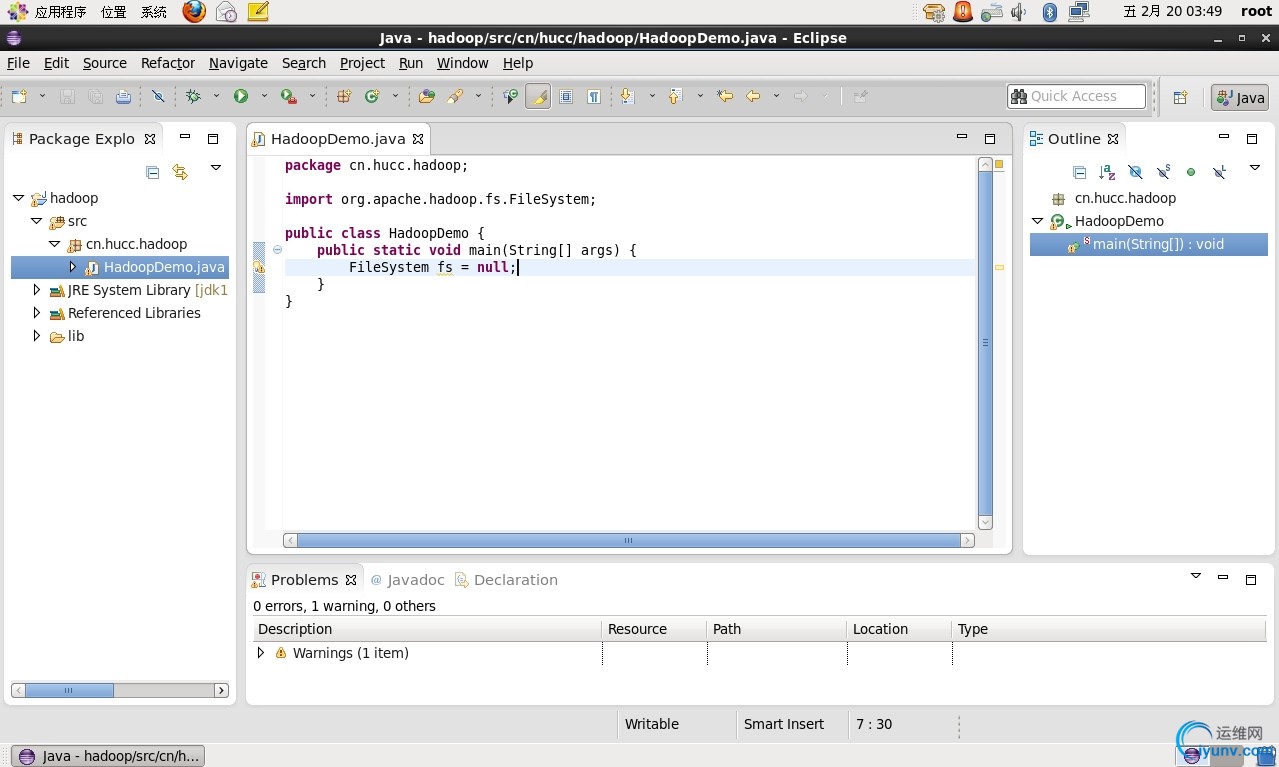1279x767 pixels.
Task: Open Package Explorer view menu triangle
Action: (215, 168)
